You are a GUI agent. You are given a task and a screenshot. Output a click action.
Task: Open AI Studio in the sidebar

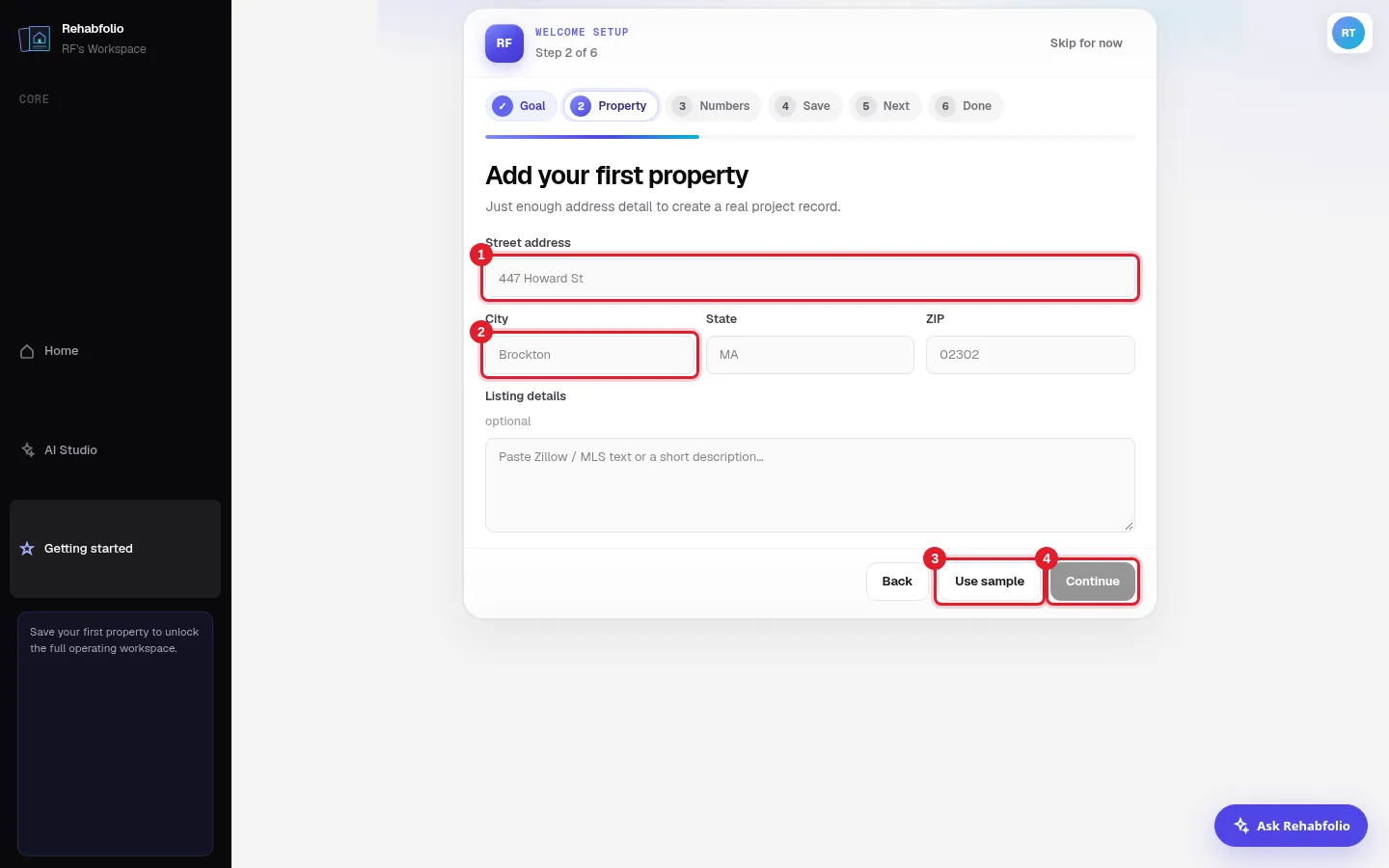pos(115,449)
